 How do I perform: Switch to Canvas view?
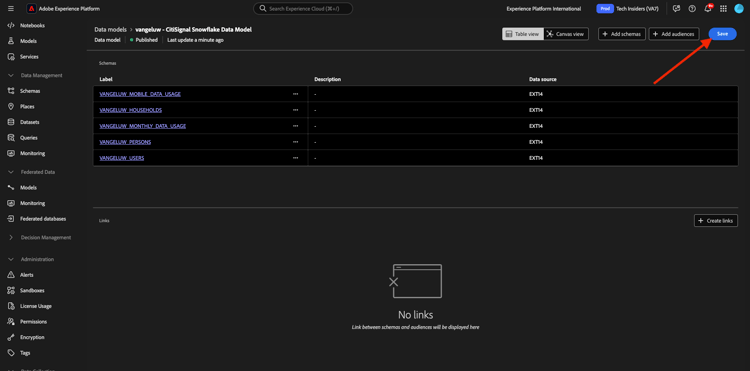pyautogui.click(x=566, y=34)
